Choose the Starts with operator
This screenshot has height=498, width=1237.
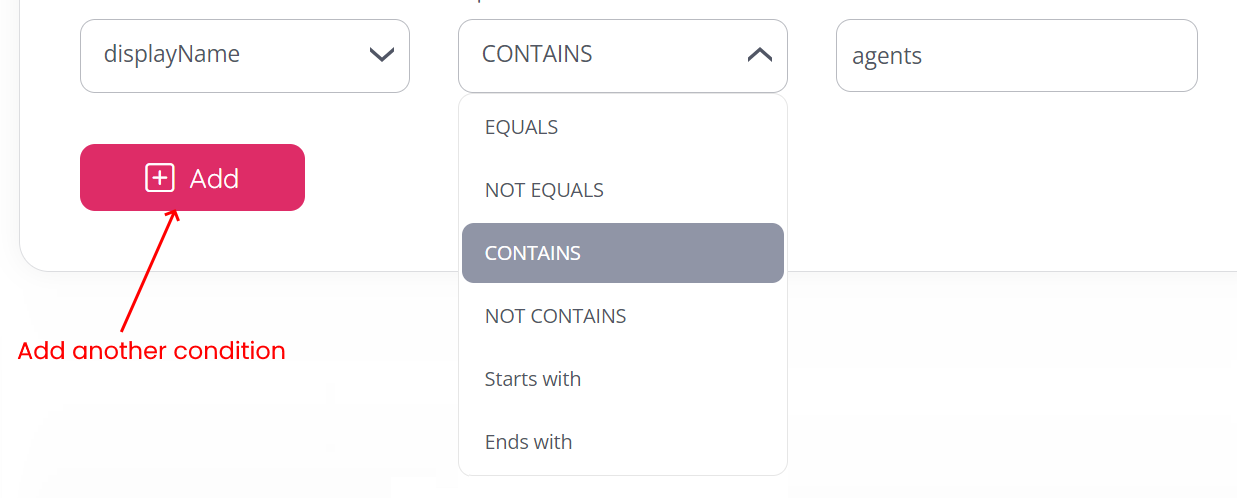pos(532,379)
